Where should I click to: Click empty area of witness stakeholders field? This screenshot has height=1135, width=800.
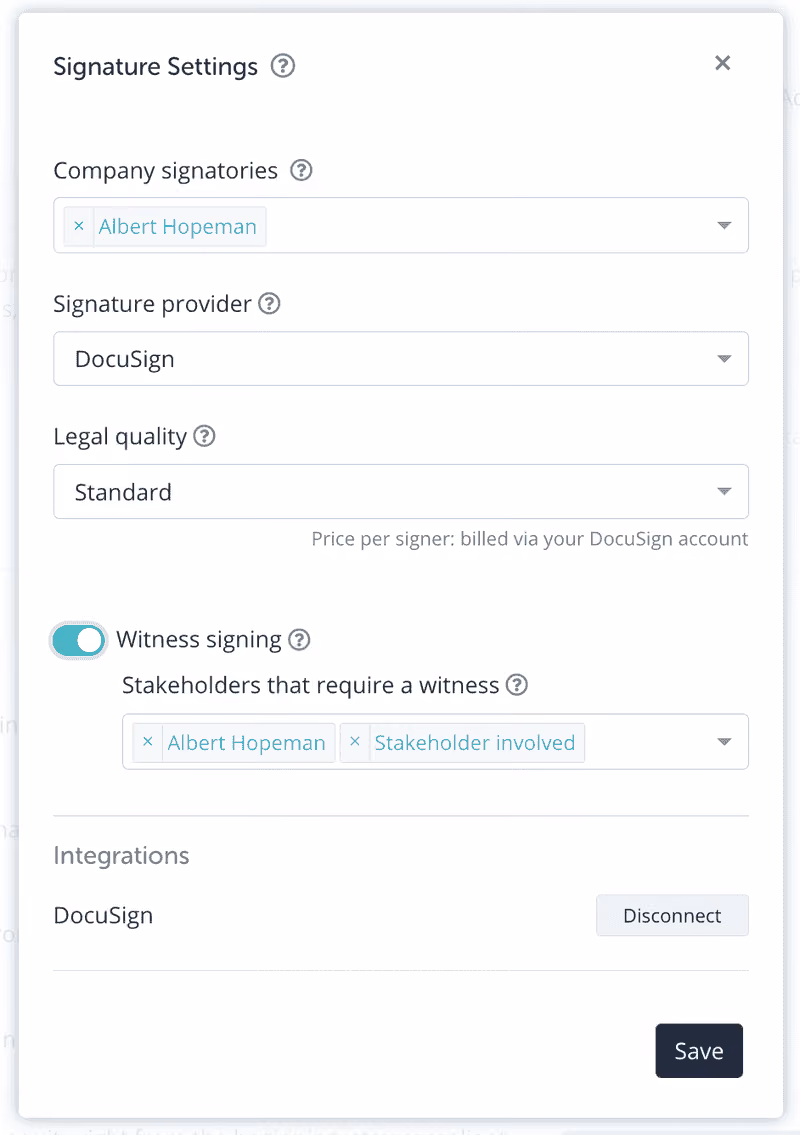(x=648, y=741)
